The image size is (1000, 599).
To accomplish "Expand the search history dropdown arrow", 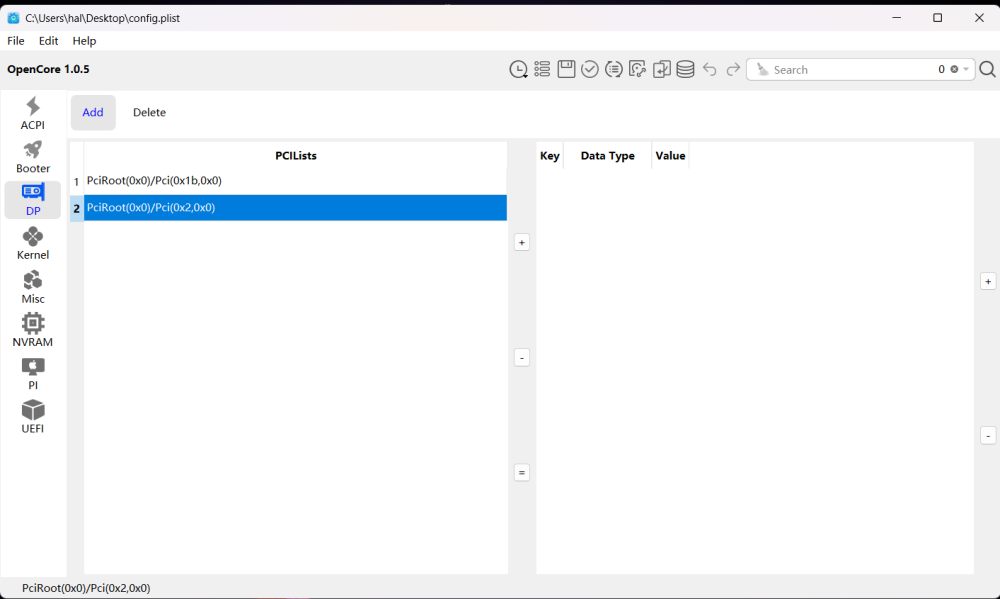I will 966,69.
